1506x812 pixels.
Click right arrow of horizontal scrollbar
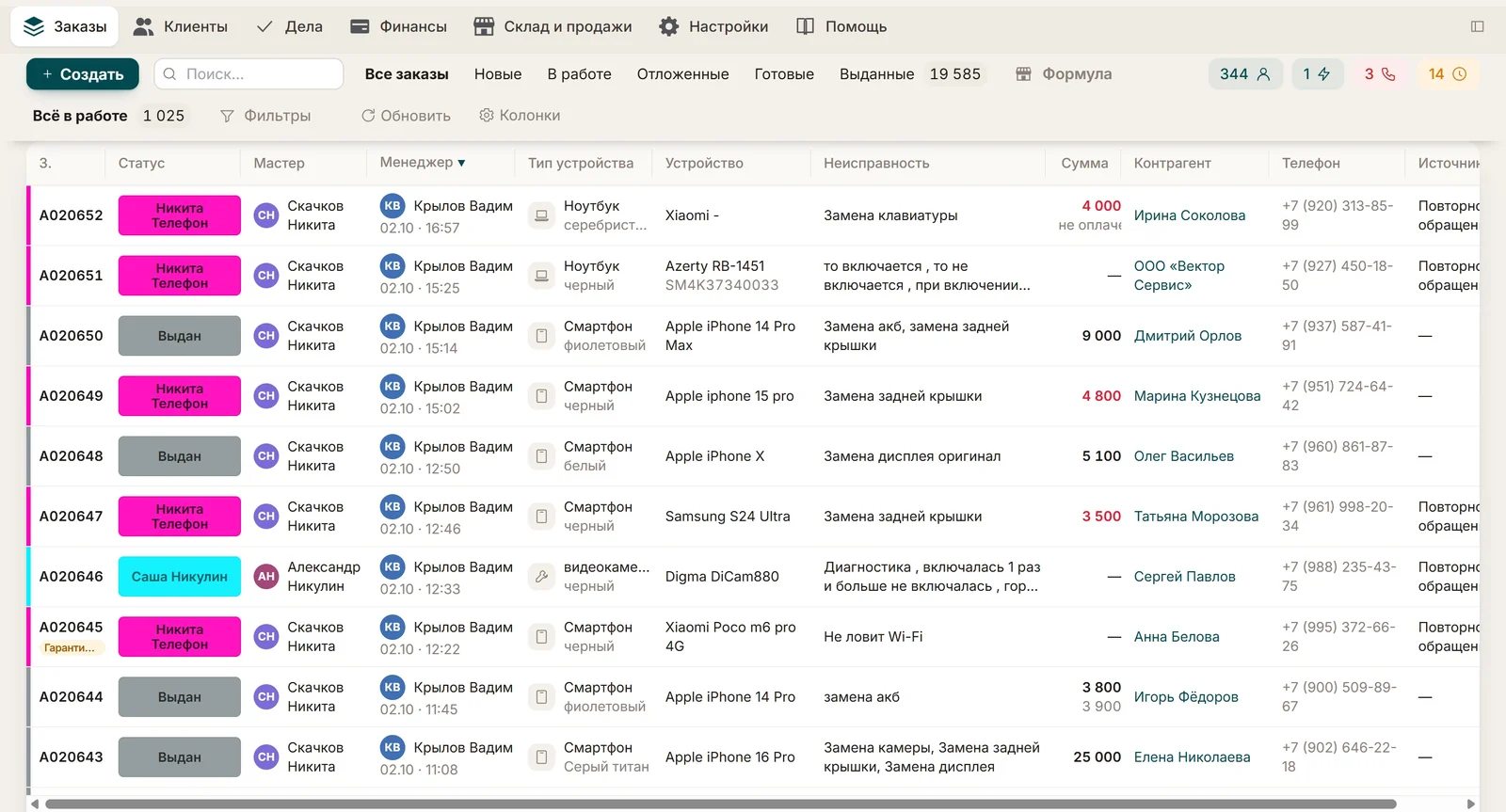1471,804
